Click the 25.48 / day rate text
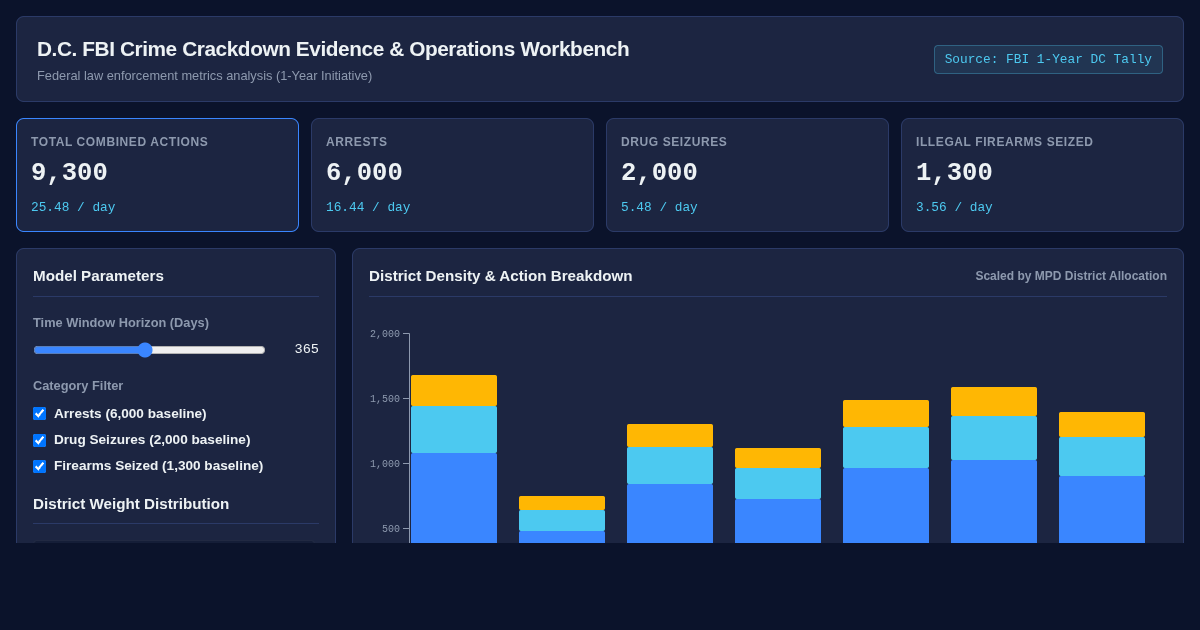 [73, 208]
